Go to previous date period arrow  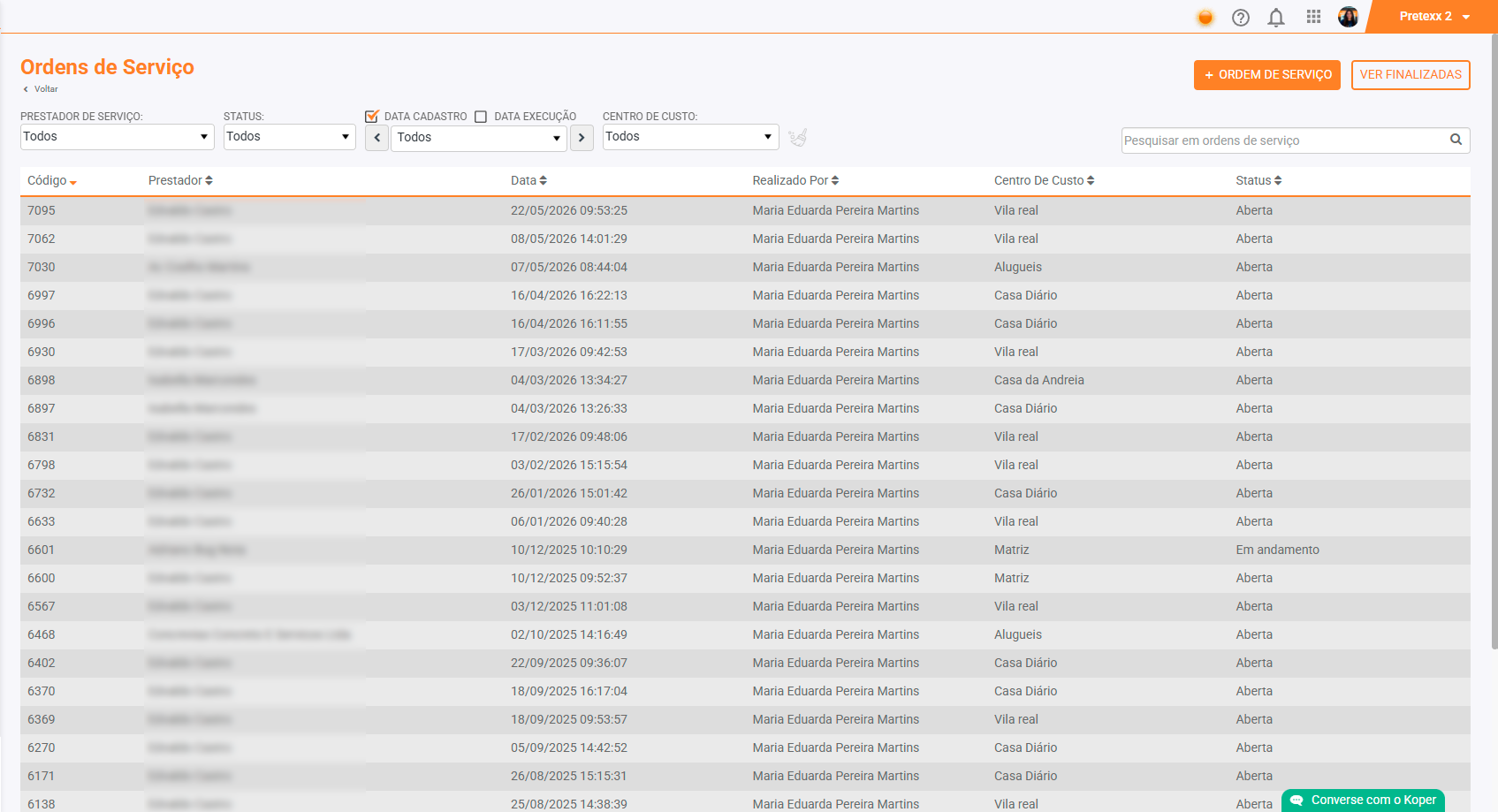tap(376, 138)
